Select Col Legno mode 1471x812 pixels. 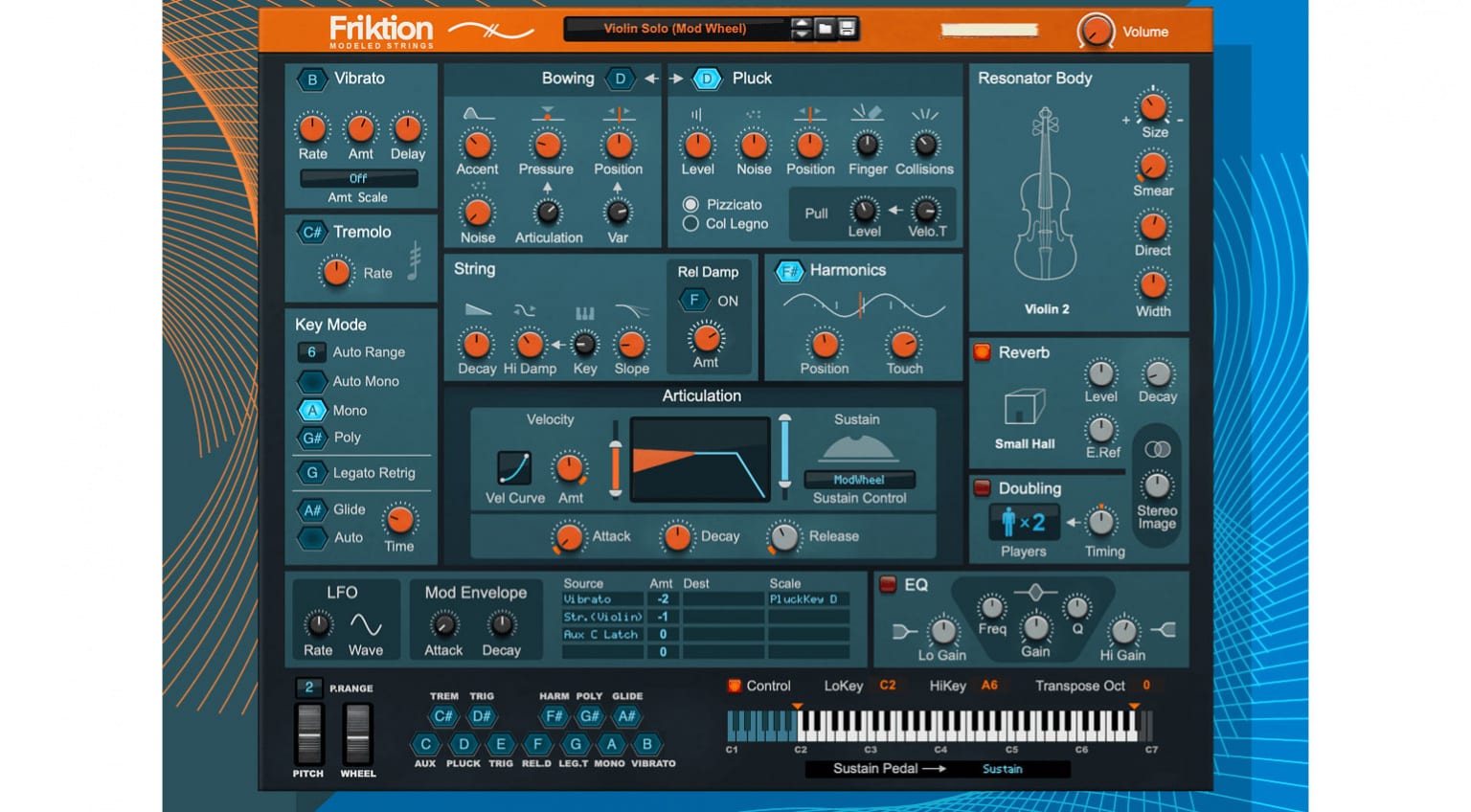[690, 223]
